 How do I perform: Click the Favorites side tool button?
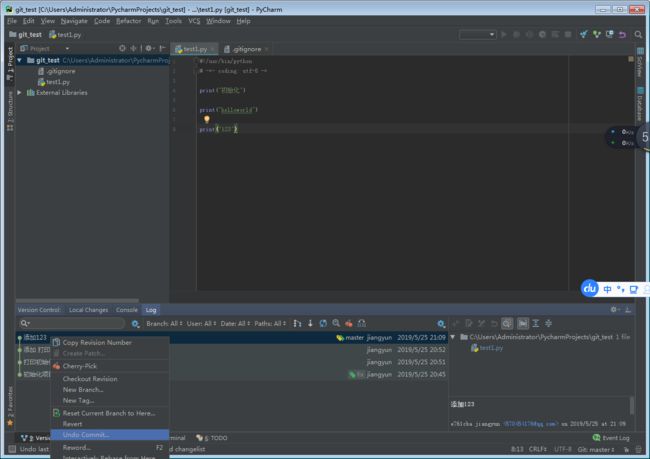click(10, 406)
